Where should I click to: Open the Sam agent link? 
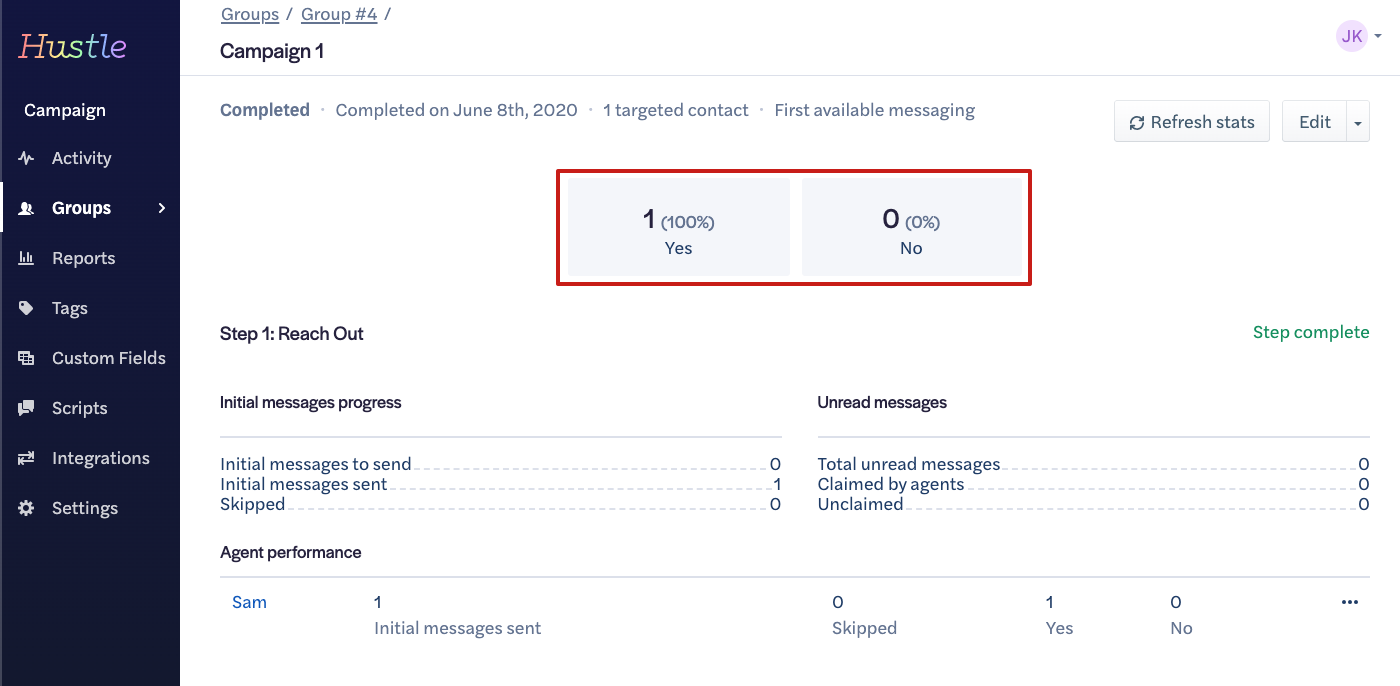(x=249, y=602)
